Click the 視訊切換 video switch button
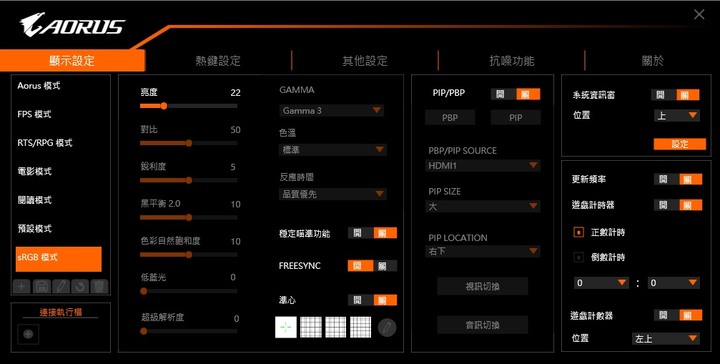Viewport: 720px width, 364px height. coord(482,286)
